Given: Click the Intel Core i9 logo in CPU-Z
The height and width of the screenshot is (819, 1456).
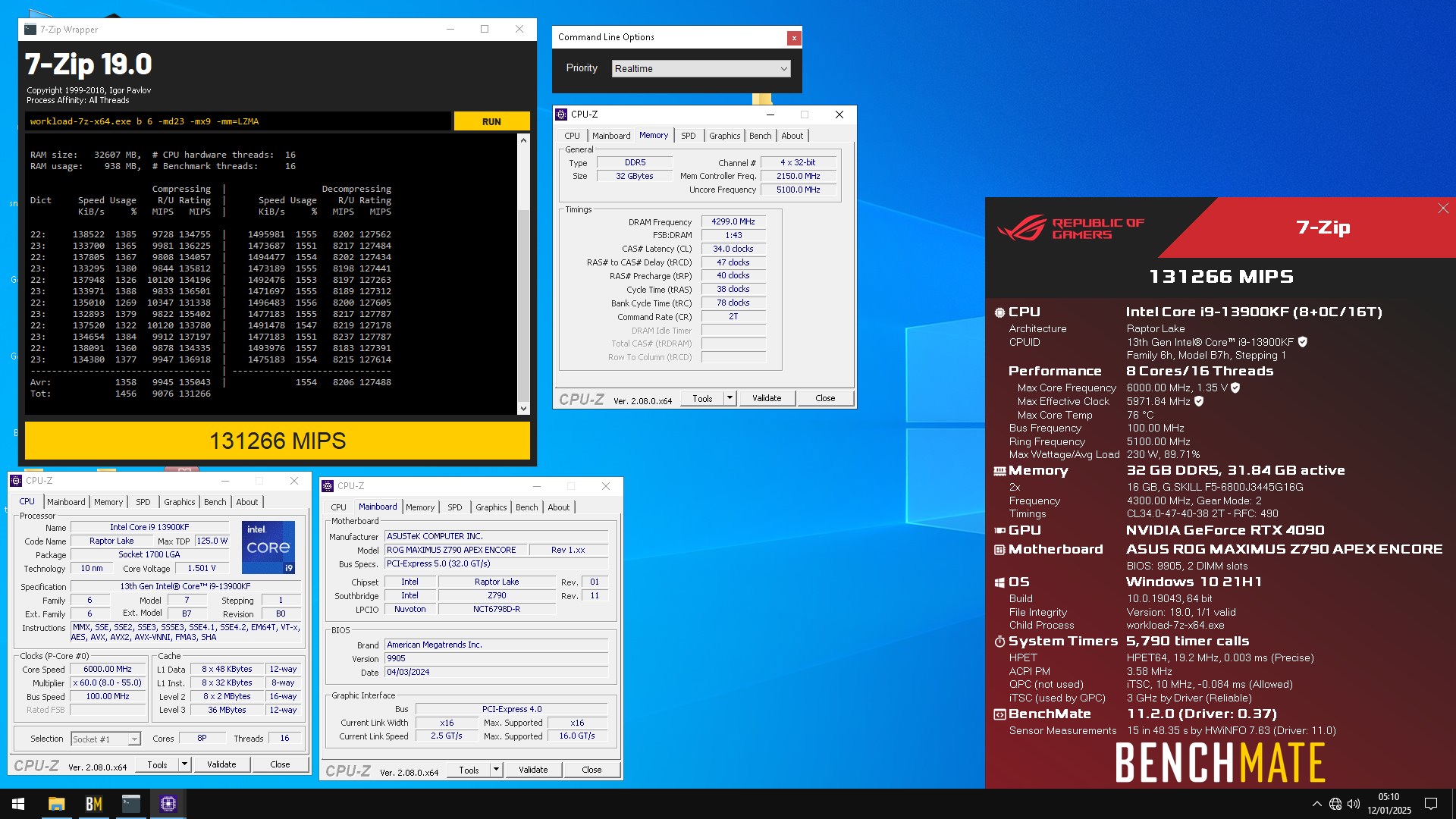Looking at the screenshot, I should click(x=268, y=547).
